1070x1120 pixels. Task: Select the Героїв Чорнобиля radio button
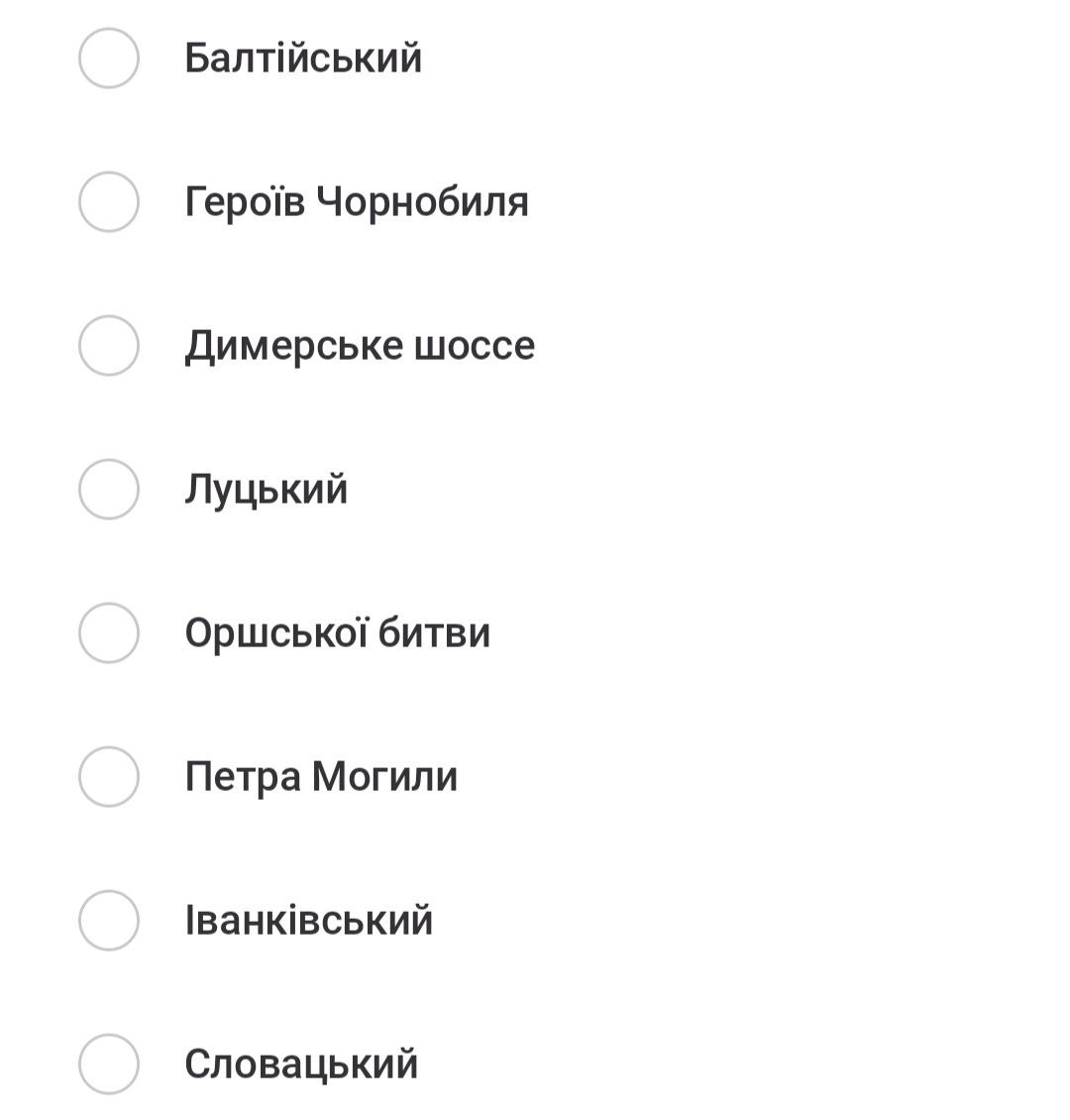coord(108,202)
